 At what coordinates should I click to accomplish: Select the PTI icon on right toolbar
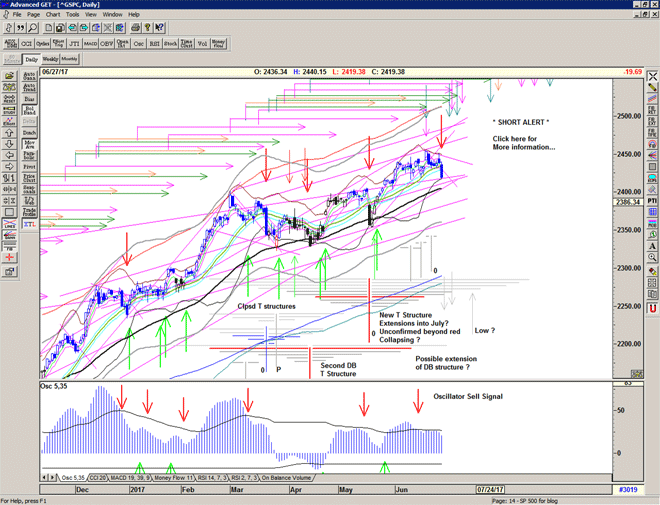(652, 201)
